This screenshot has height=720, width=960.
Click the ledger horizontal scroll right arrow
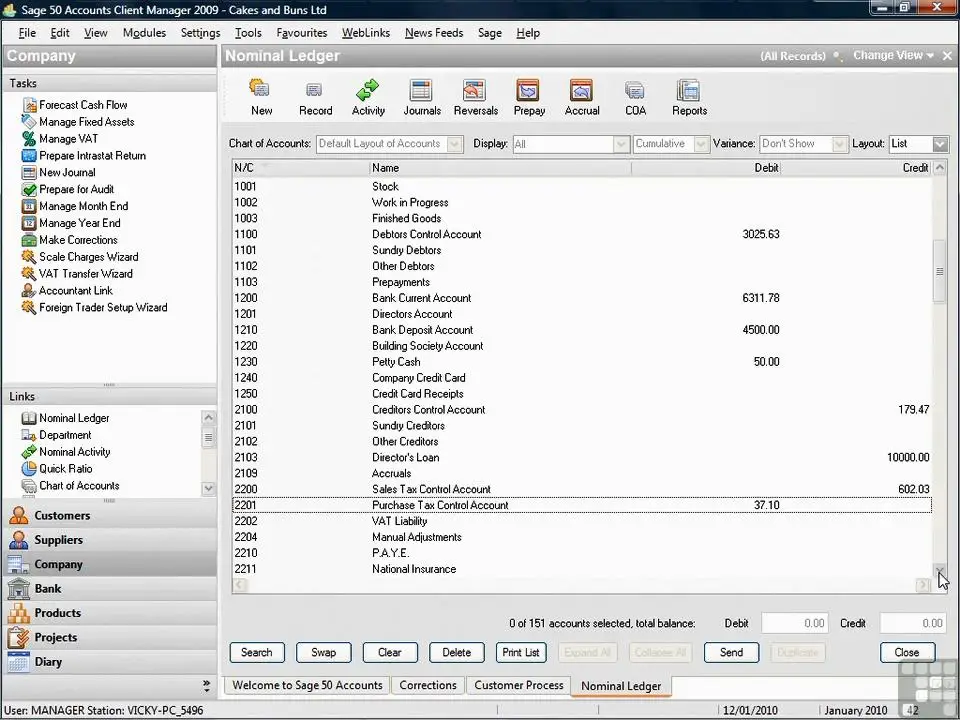pos(923,585)
